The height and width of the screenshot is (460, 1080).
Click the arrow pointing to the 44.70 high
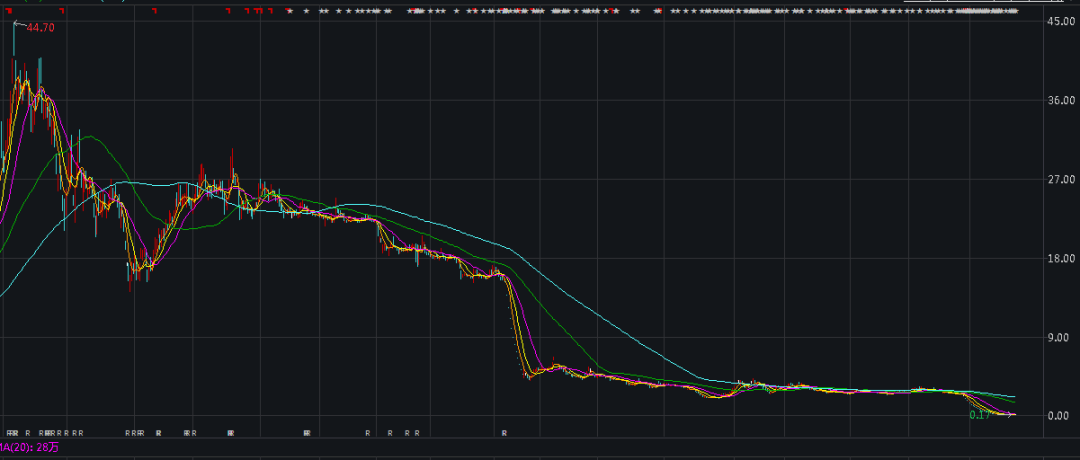point(18,24)
